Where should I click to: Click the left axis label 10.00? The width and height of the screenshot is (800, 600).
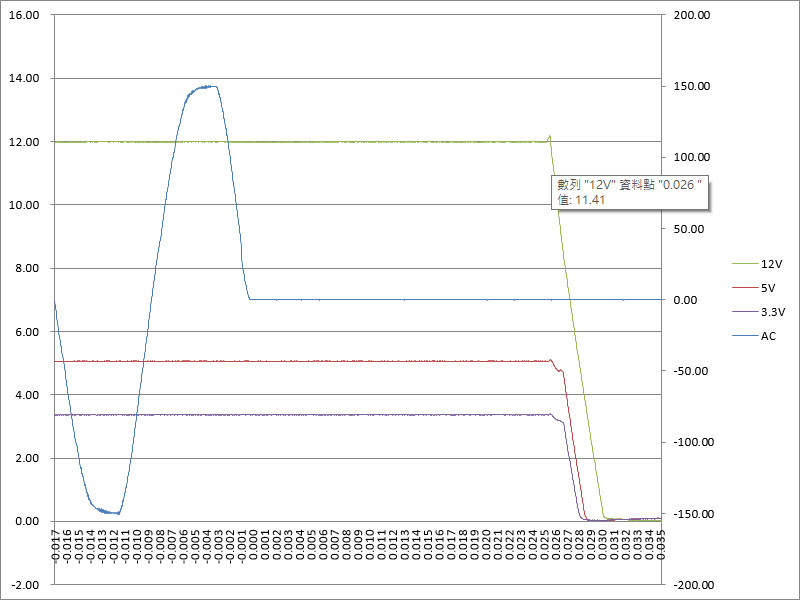click(24, 205)
